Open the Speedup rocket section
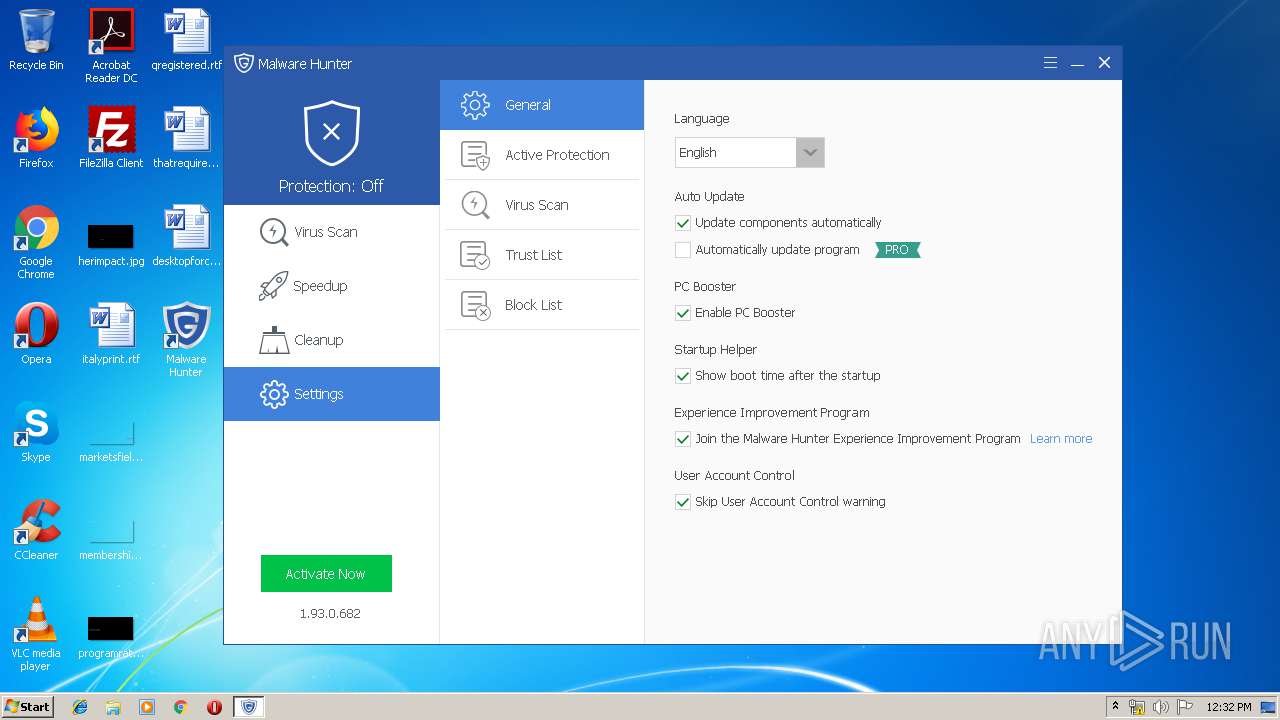 [332, 286]
